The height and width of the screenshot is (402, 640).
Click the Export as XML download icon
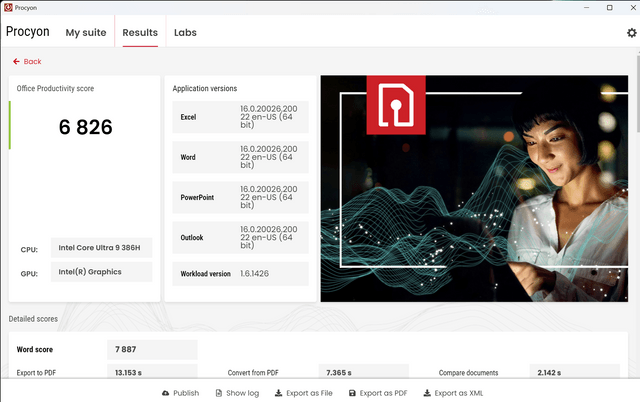(427, 393)
